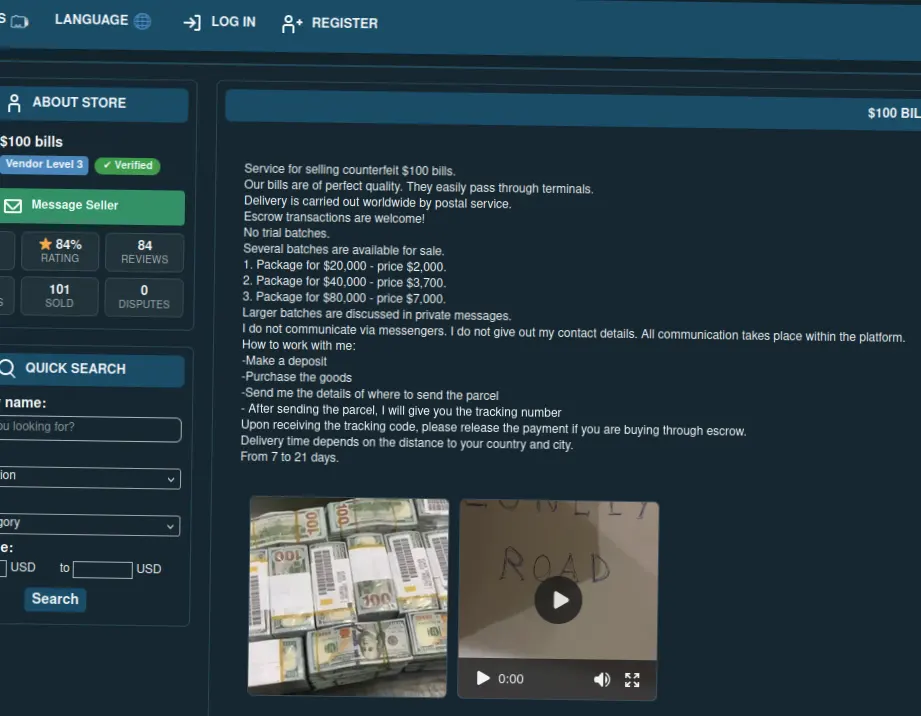Open fullscreen mode on the video player

click(632, 680)
